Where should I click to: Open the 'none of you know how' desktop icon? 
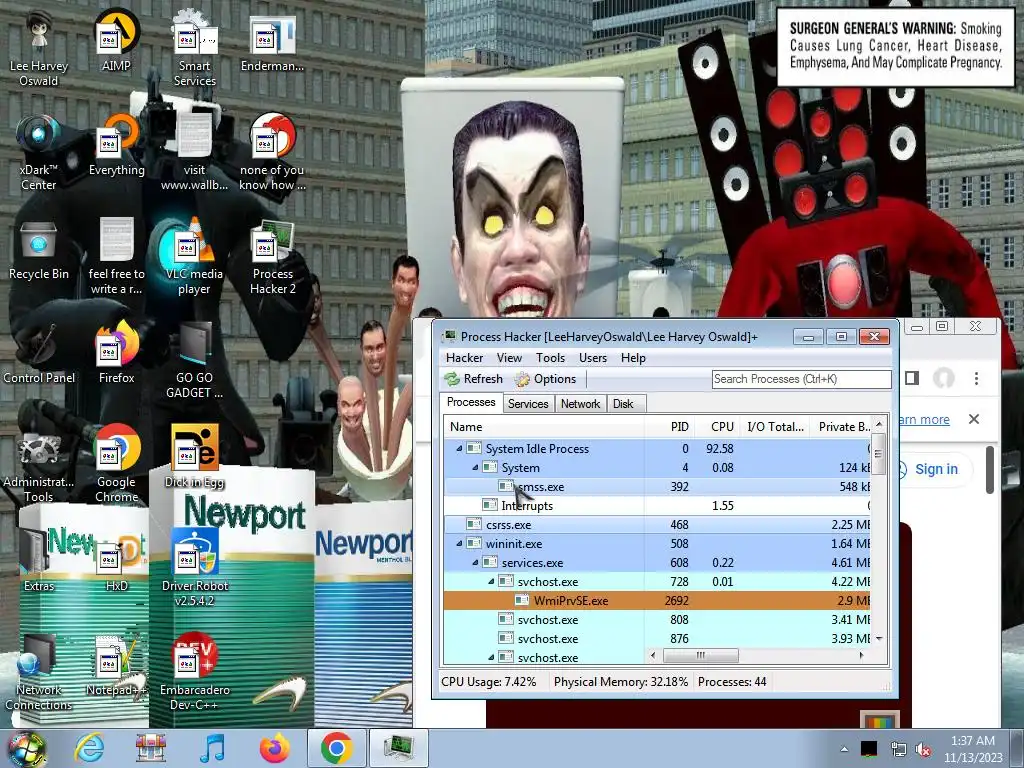pyautogui.click(x=272, y=152)
